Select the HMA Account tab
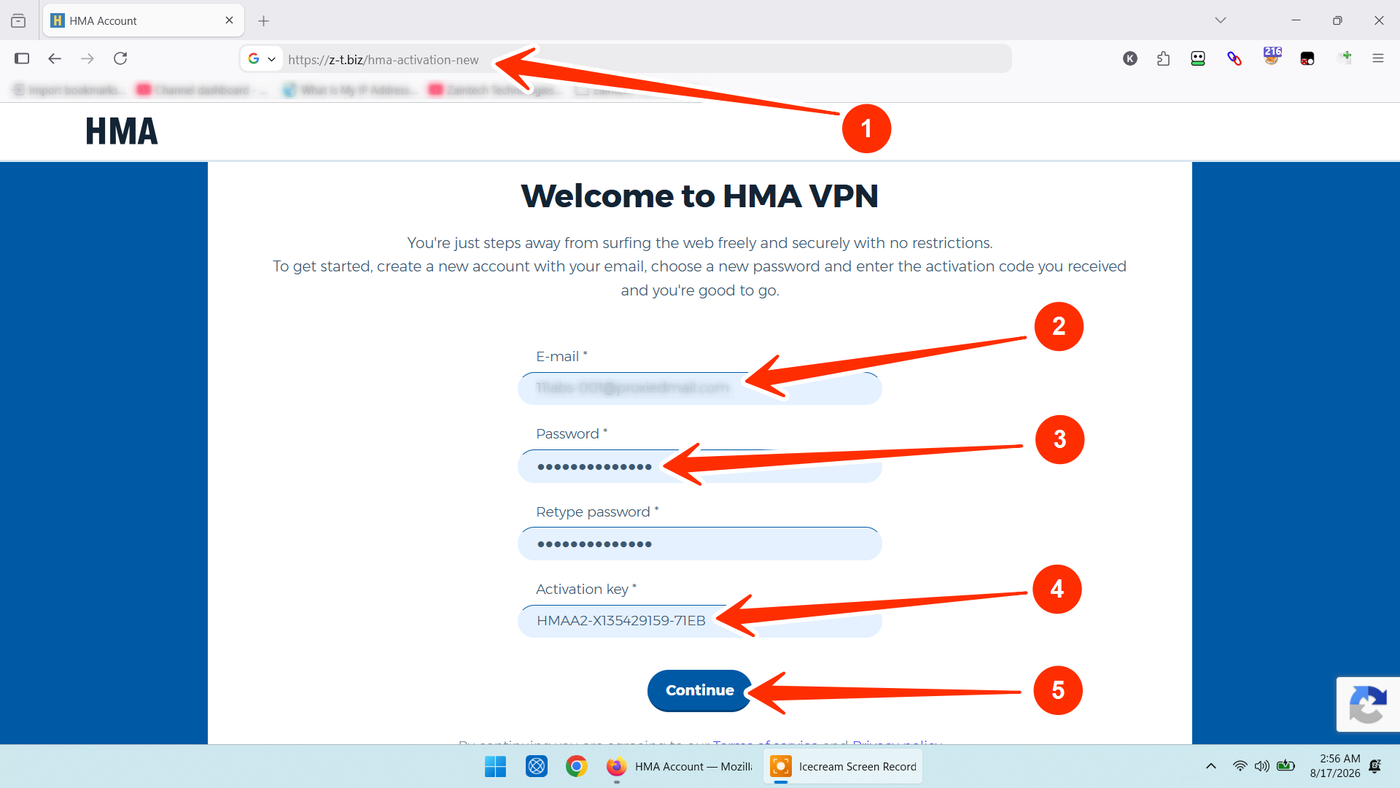Viewport: 1400px width, 788px height. [143, 20]
